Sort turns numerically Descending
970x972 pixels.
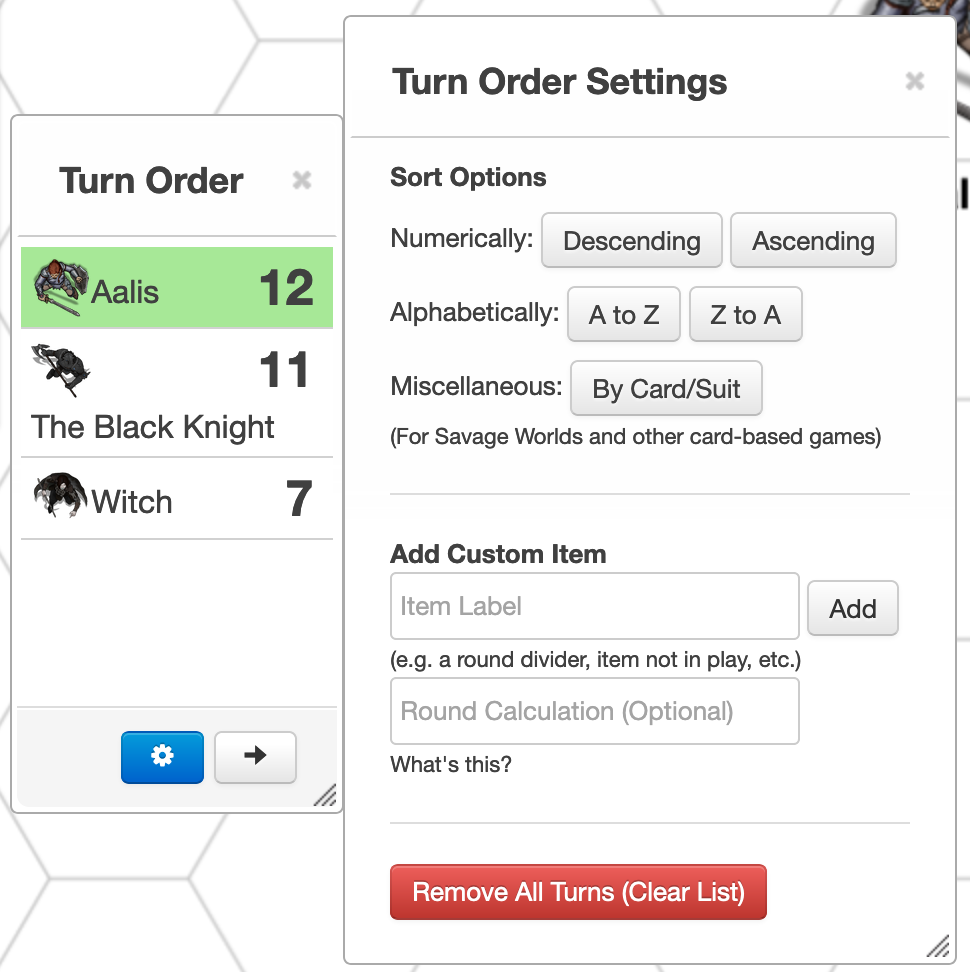pyautogui.click(x=632, y=241)
